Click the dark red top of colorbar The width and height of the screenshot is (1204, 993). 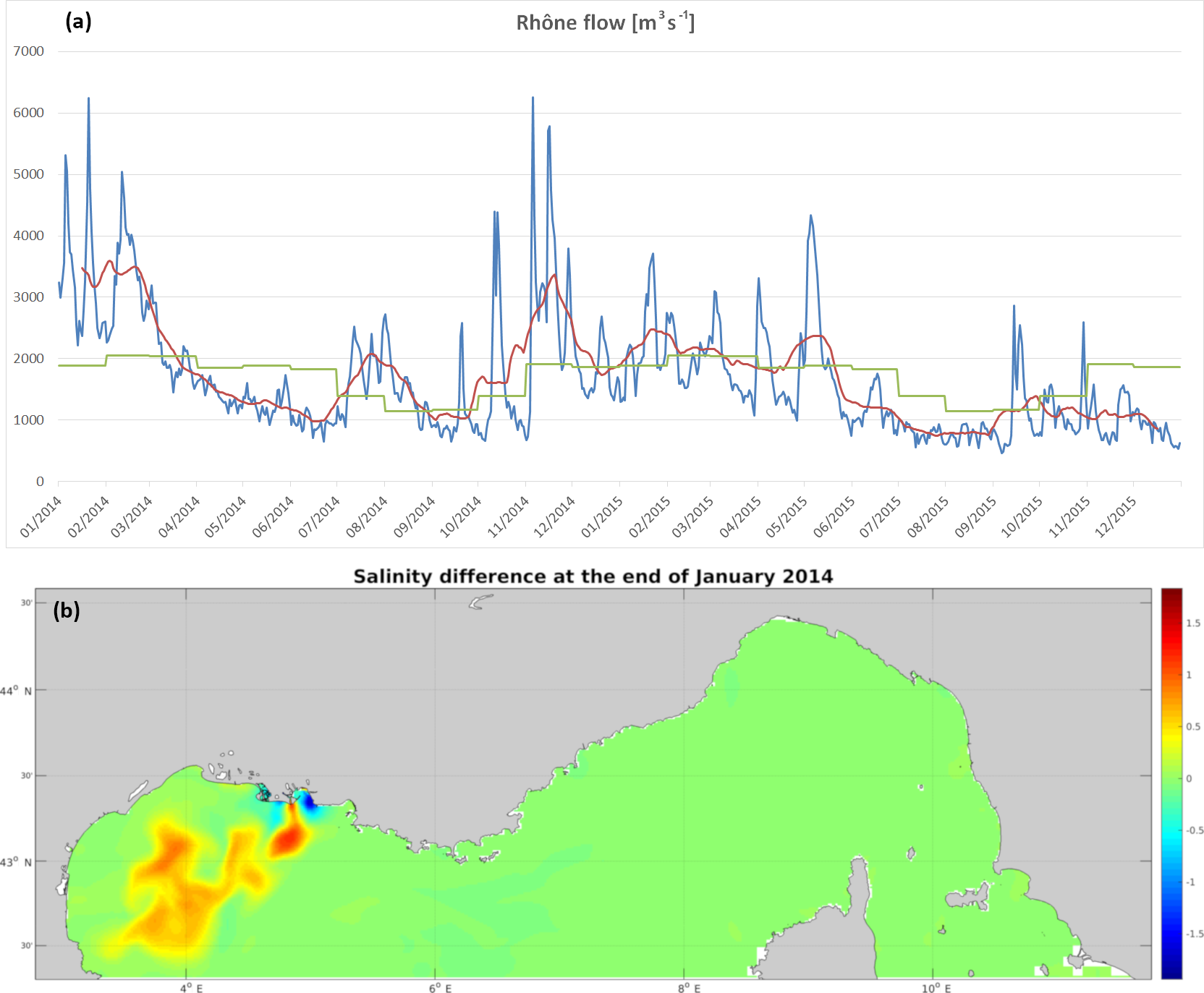(1171, 594)
